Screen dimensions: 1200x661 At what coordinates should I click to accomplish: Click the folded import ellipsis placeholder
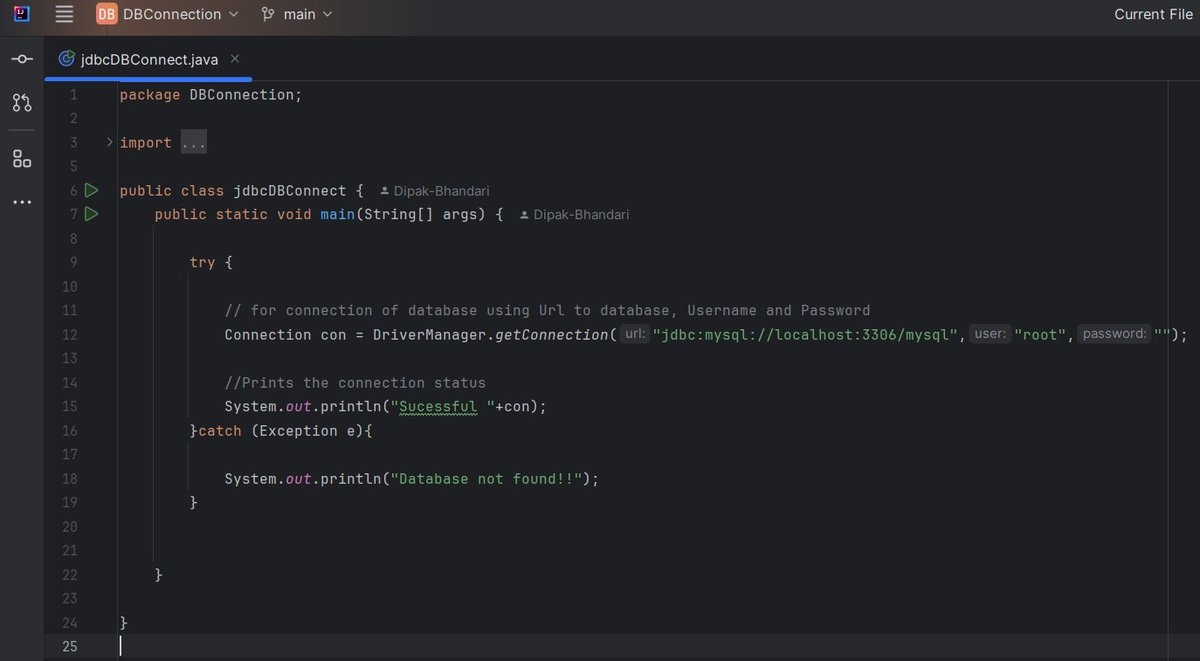point(193,143)
